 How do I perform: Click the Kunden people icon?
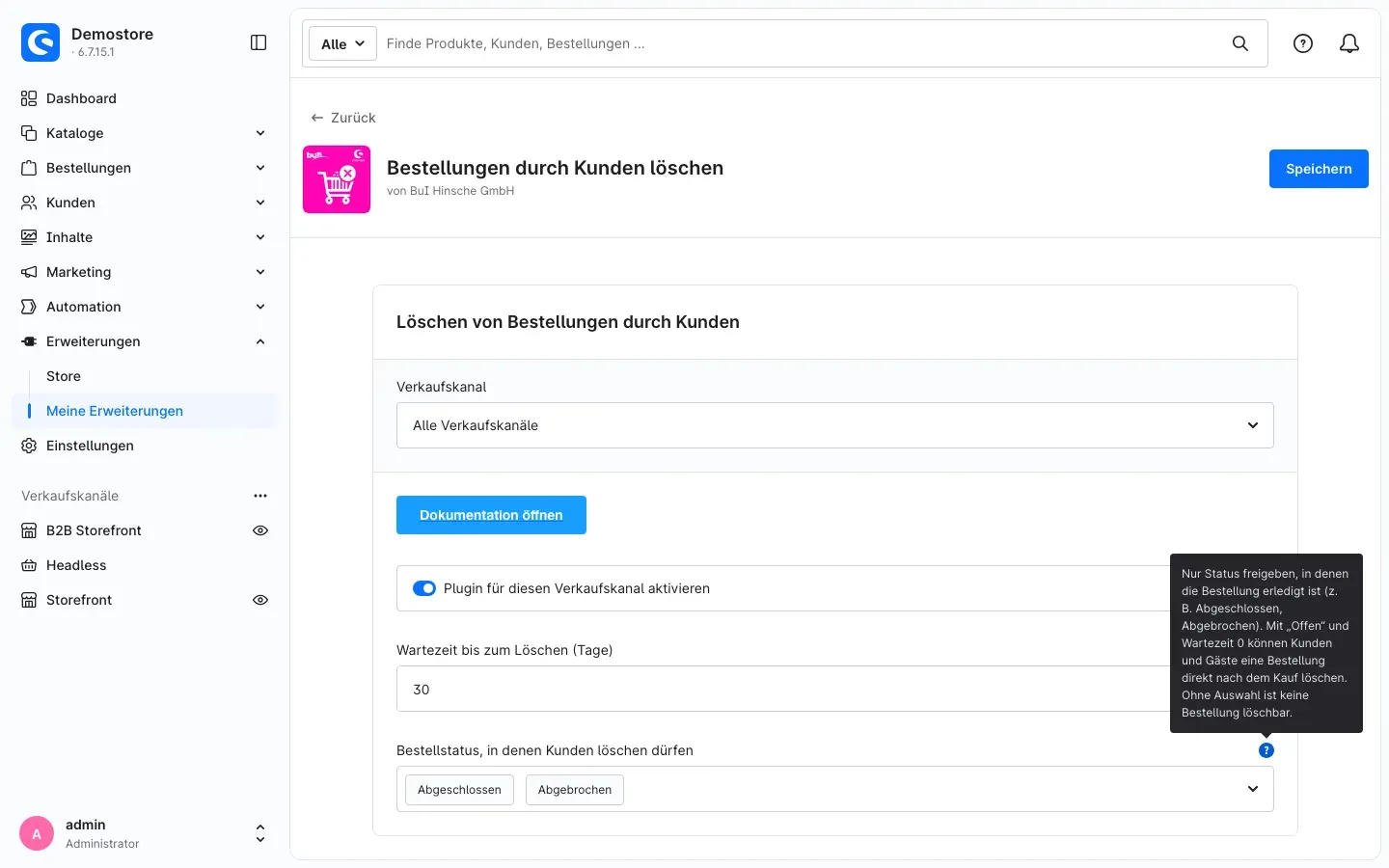[x=29, y=203]
